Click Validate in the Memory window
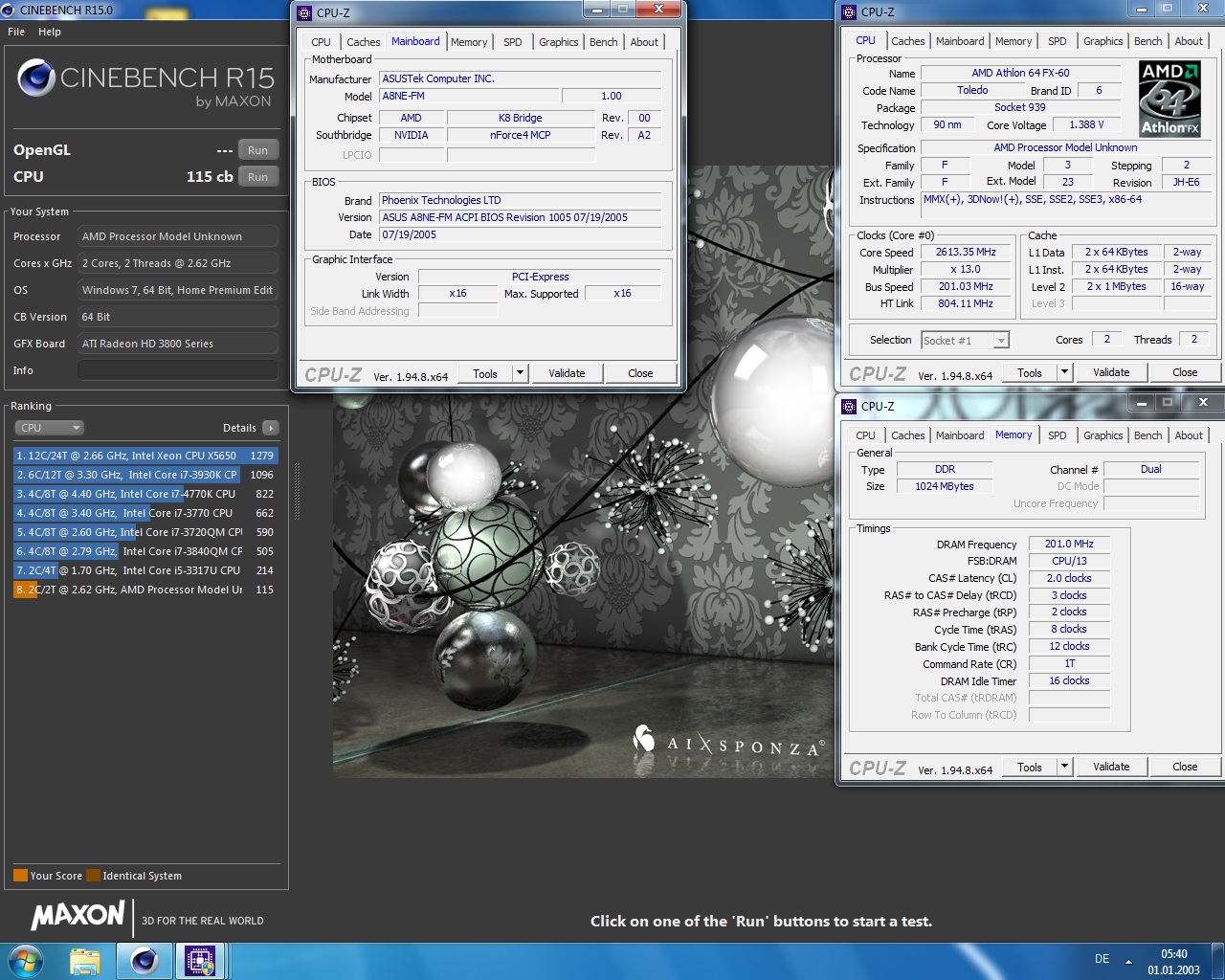 click(x=1111, y=767)
